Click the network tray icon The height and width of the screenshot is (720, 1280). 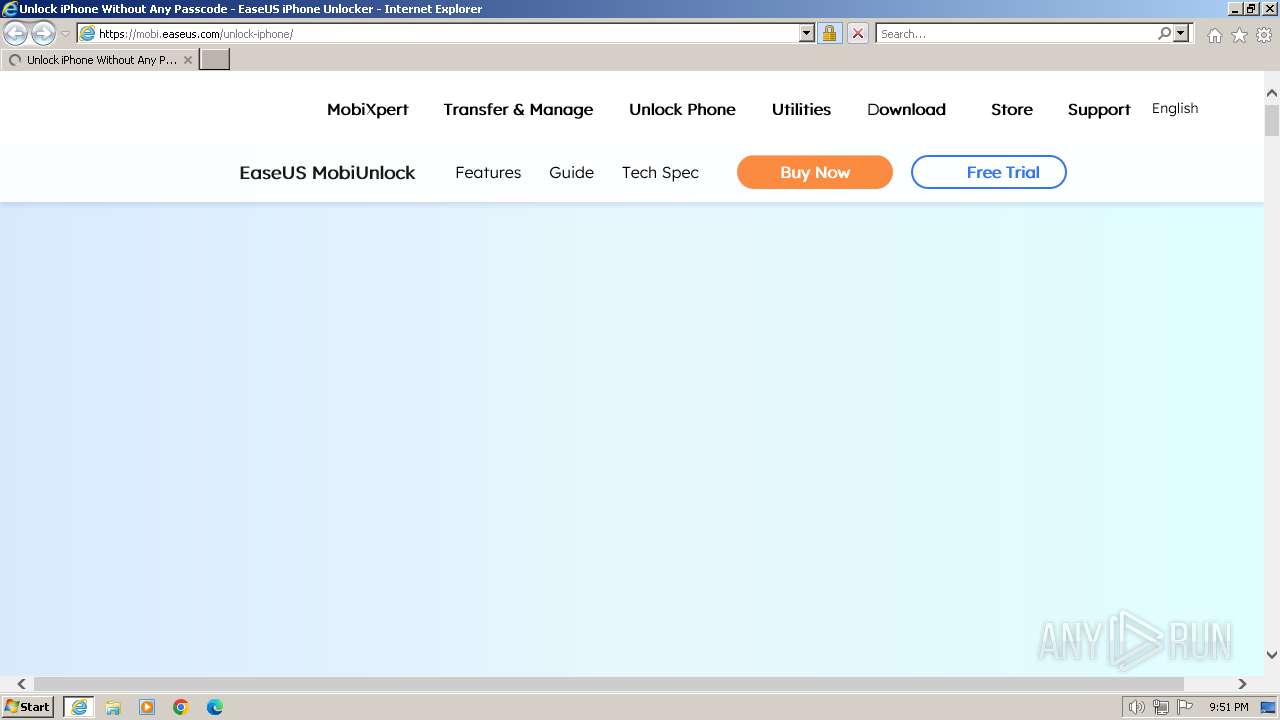click(x=1161, y=707)
